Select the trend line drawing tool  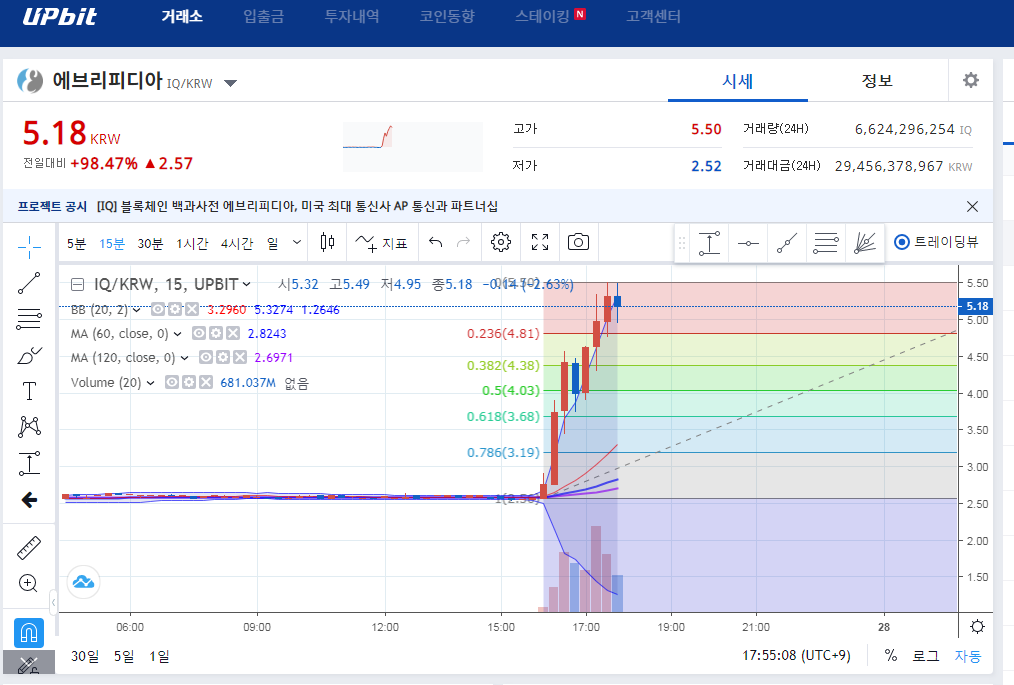coord(29,283)
